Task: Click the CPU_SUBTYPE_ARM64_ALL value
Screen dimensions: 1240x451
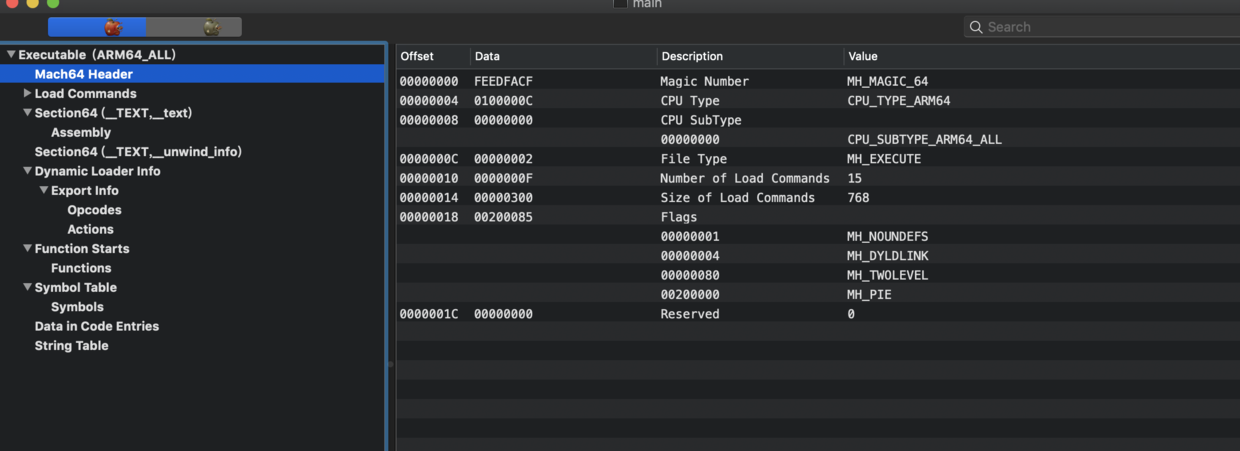Action: (924, 140)
